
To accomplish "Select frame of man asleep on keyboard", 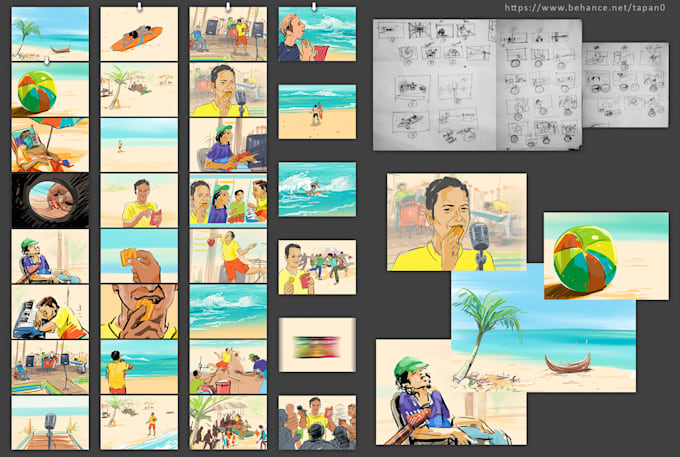I will coord(50,312).
